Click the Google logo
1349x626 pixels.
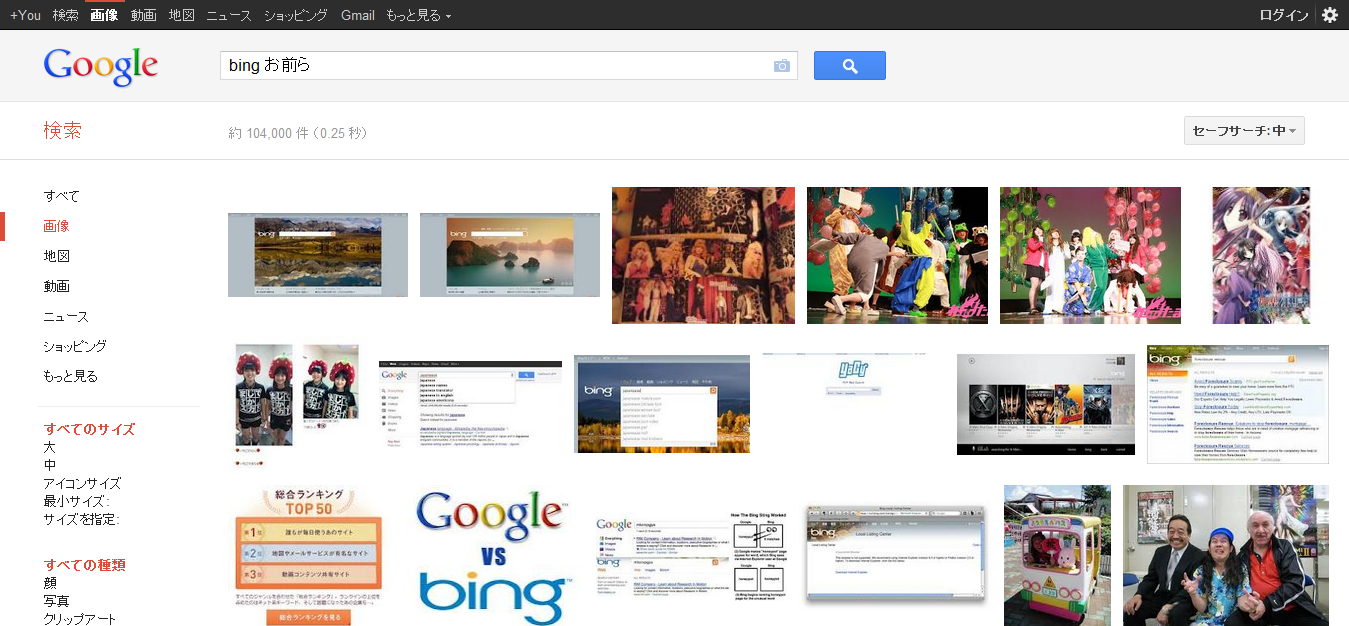pyautogui.click(x=101, y=66)
